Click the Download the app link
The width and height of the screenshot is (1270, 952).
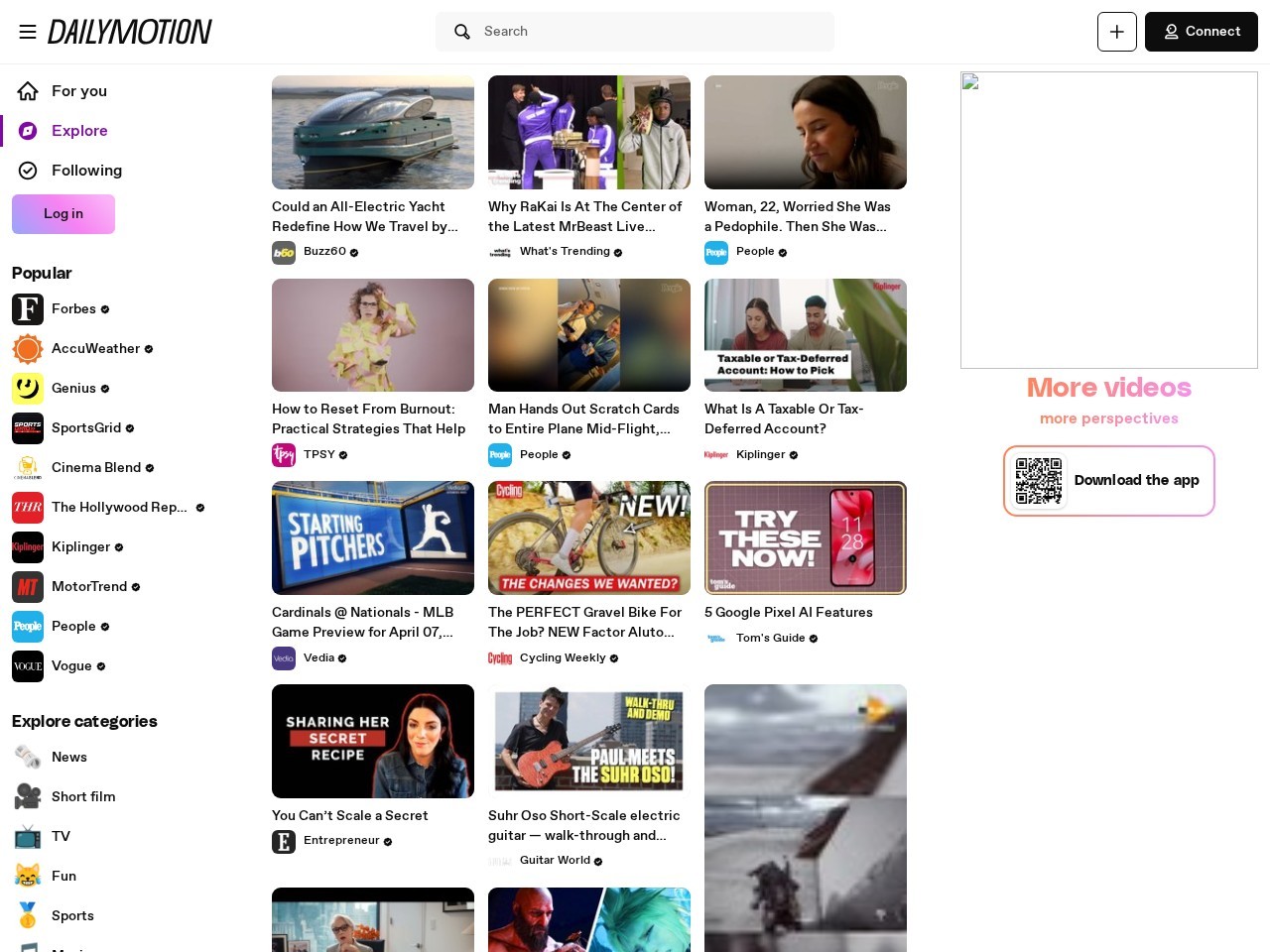(1136, 480)
